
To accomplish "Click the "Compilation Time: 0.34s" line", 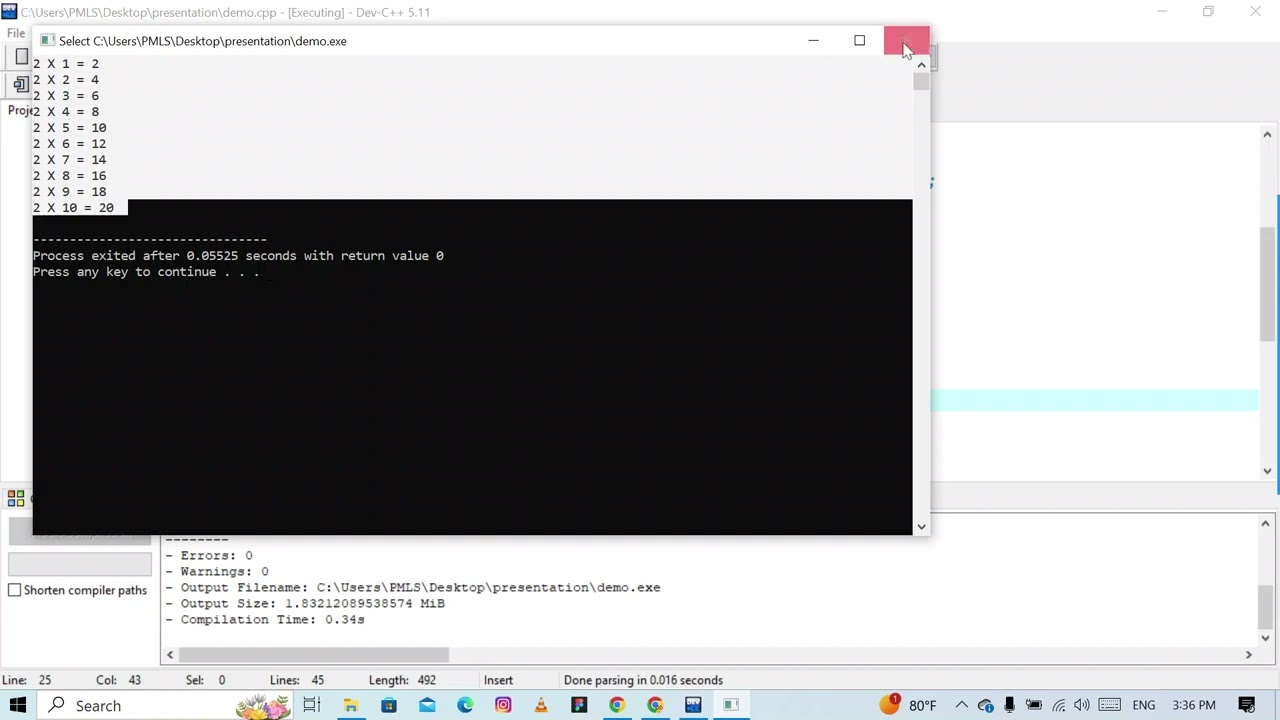I will point(265,619).
